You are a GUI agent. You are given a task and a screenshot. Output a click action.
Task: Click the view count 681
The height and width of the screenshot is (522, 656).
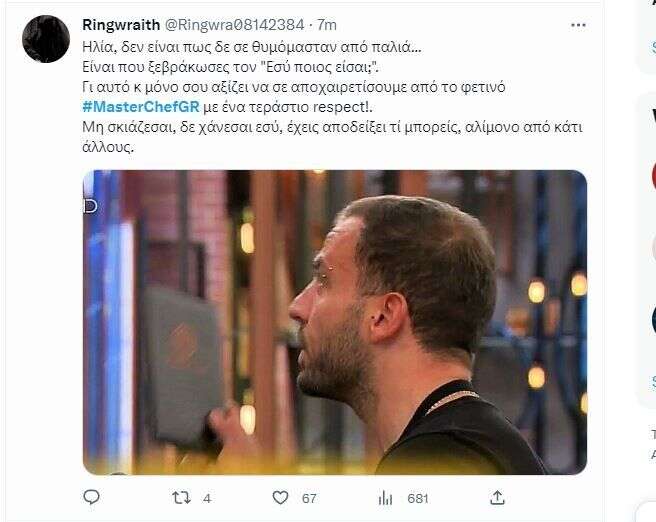418,498
